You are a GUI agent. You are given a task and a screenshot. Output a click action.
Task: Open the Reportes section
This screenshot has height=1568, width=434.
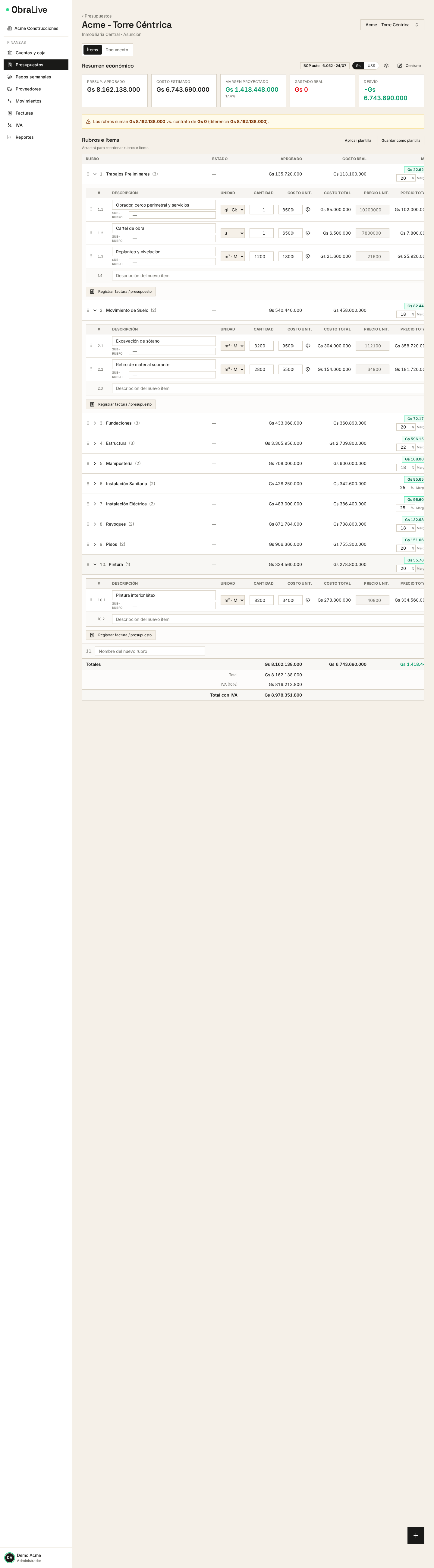click(36, 137)
